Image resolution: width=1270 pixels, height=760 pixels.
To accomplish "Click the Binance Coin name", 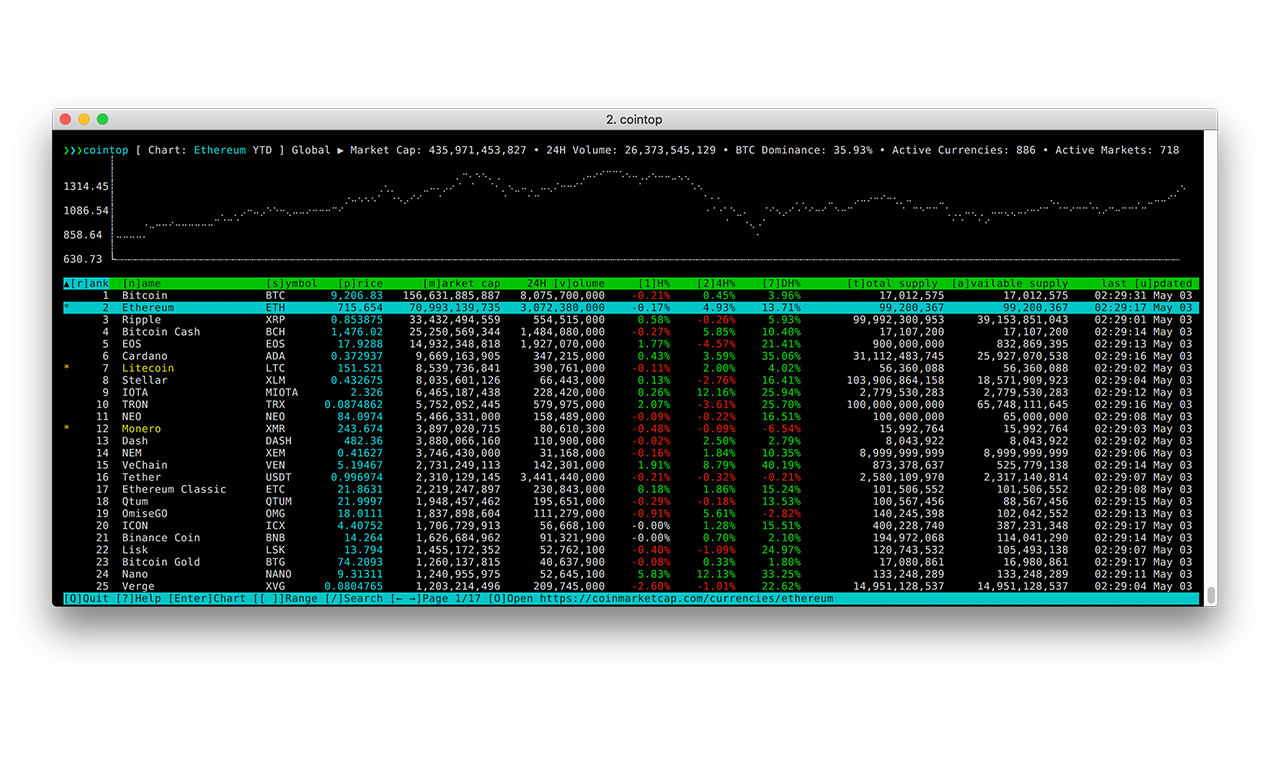I will (161, 537).
